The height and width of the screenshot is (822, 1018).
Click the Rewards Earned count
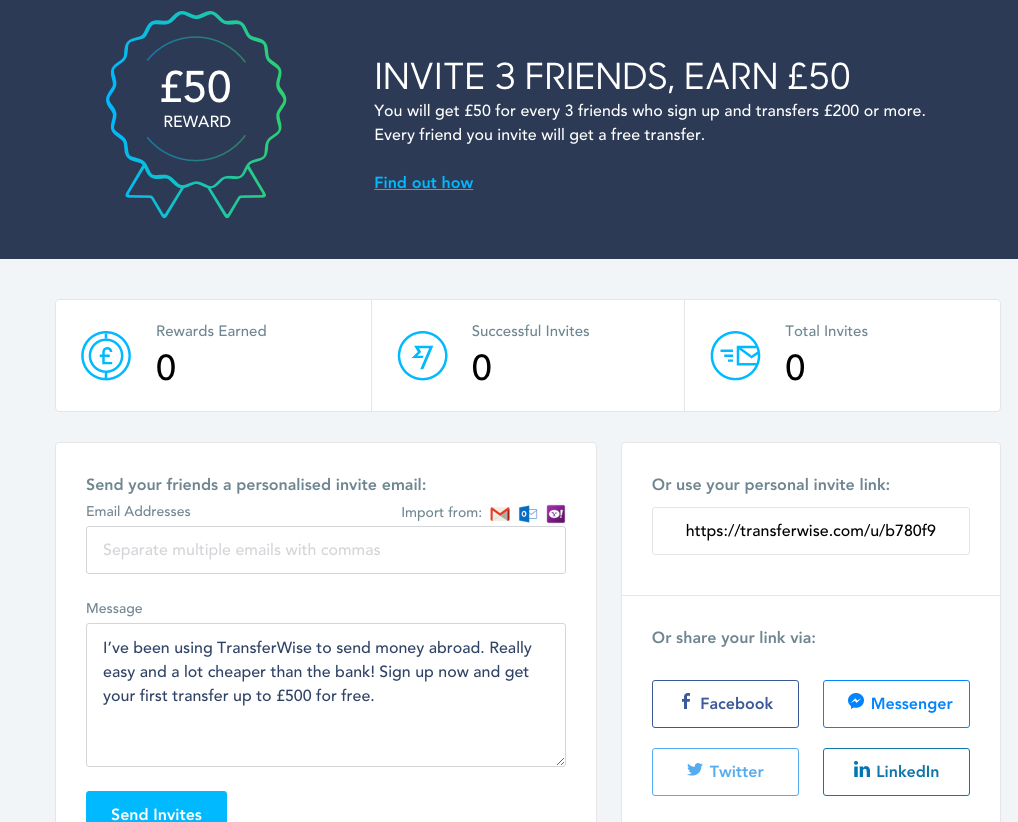[x=166, y=367]
